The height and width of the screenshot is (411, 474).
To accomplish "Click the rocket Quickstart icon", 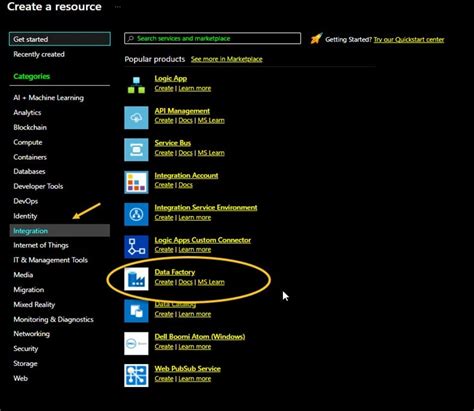I will tap(316, 39).
